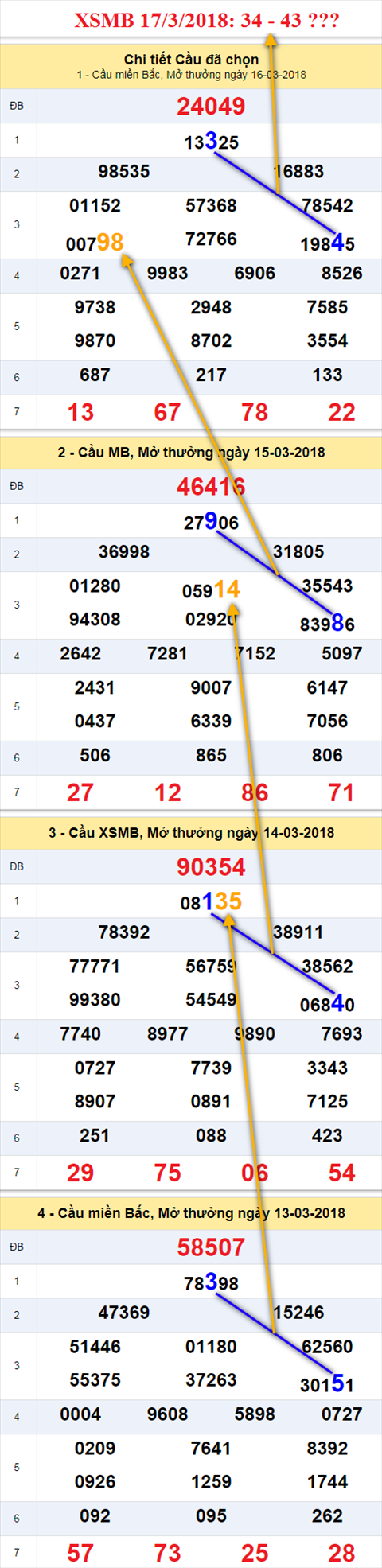Select fifth prize number 3343

click(x=327, y=1068)
